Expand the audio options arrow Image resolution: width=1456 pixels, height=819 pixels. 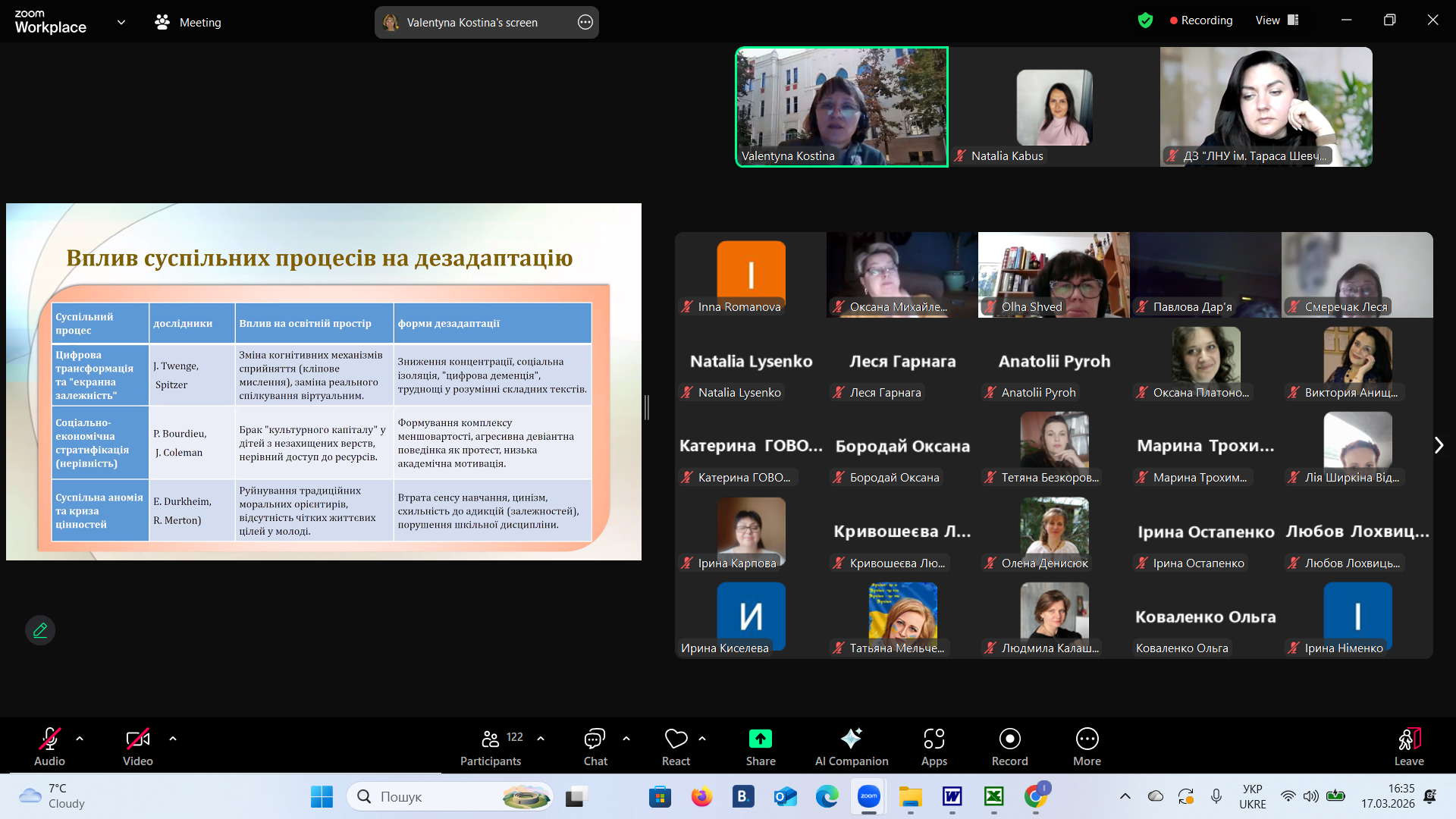click(x=80, y=739)
